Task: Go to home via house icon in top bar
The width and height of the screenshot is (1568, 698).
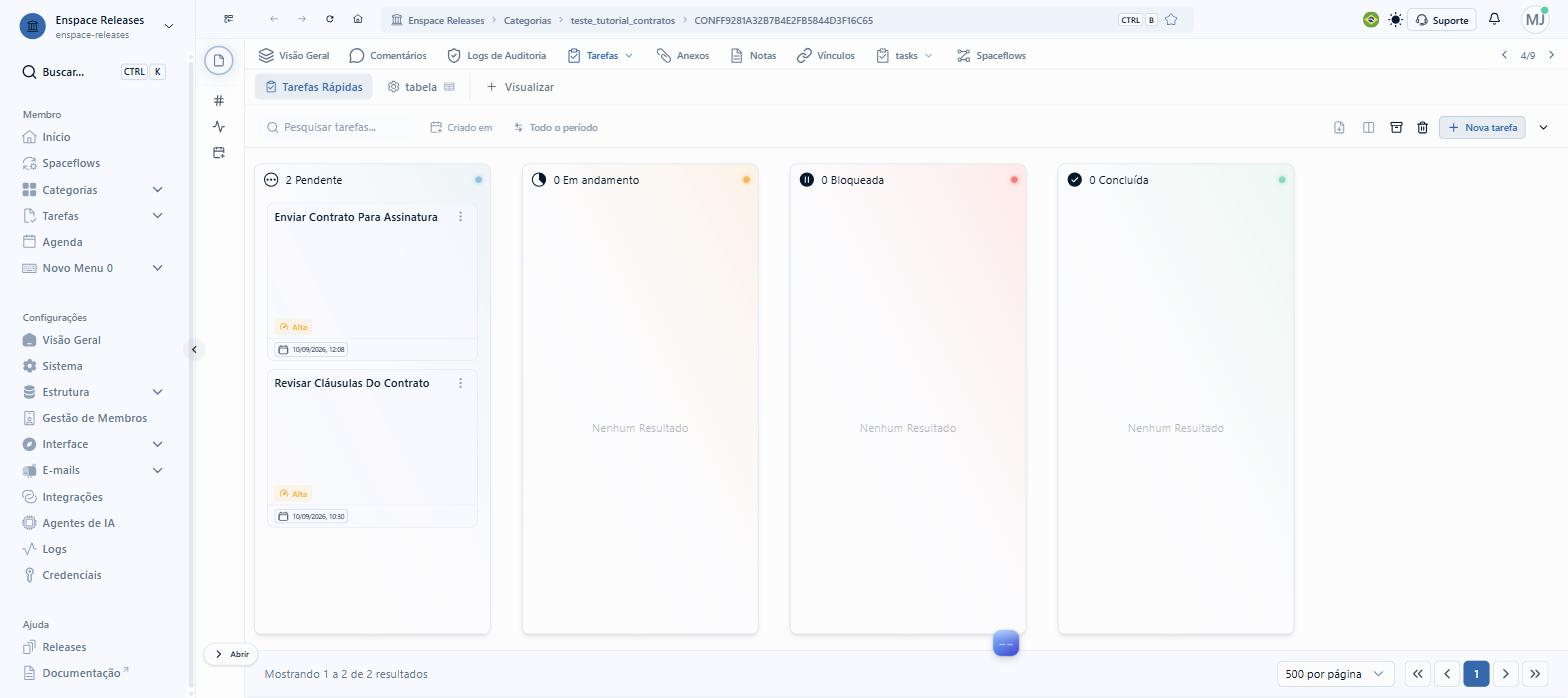Action: (x=358, y=19)
